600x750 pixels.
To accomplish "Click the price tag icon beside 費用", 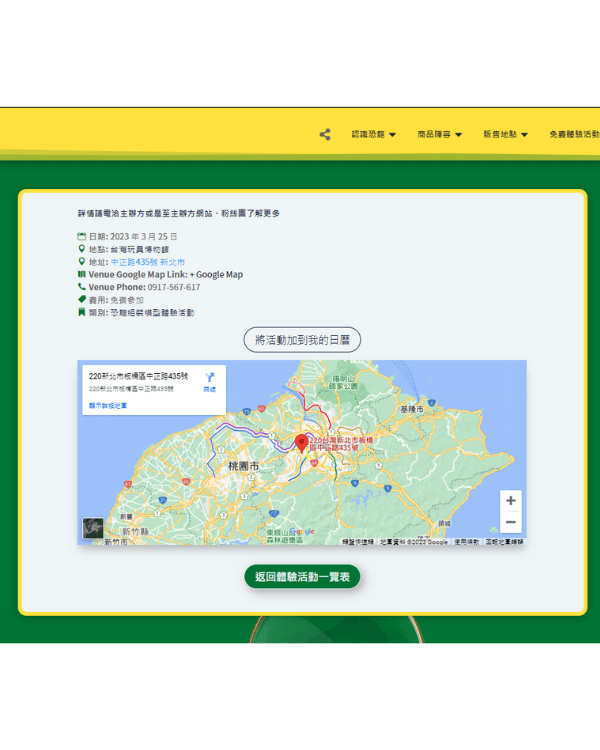I will pyautogui.click(x=82, y=299).
